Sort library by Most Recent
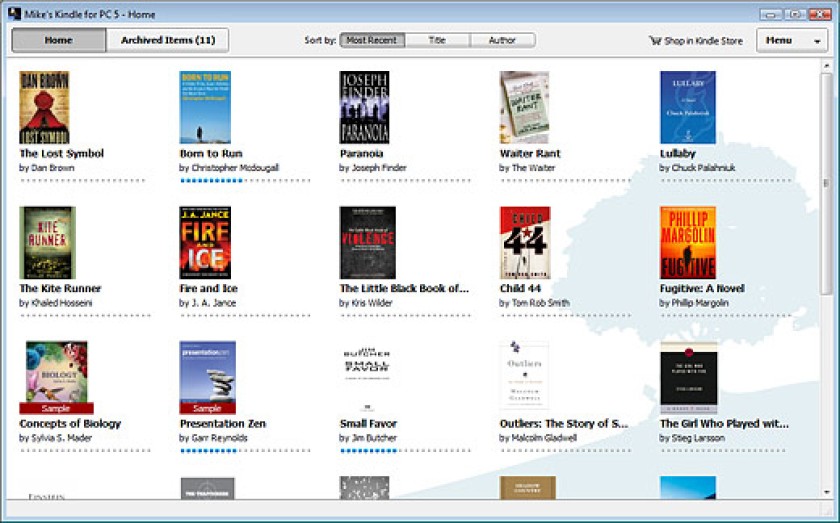 click(x=372, y=40)
